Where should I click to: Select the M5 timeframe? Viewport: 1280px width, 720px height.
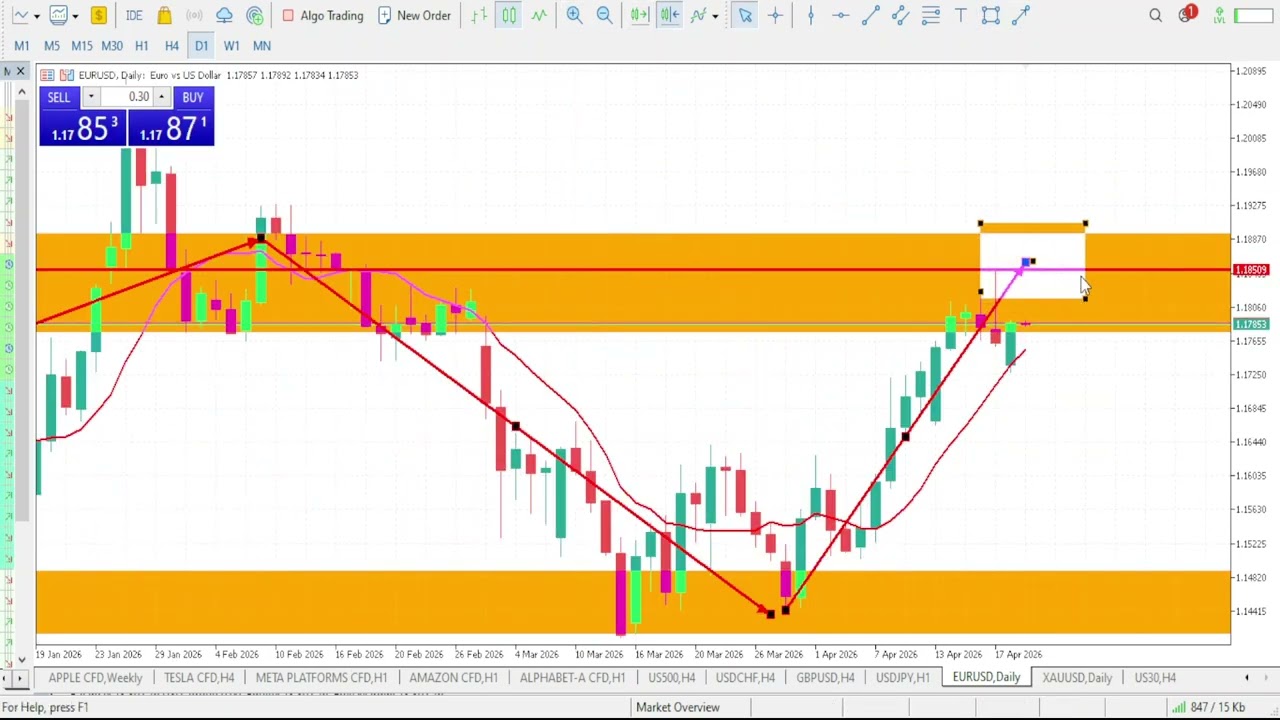pos(51,45)
